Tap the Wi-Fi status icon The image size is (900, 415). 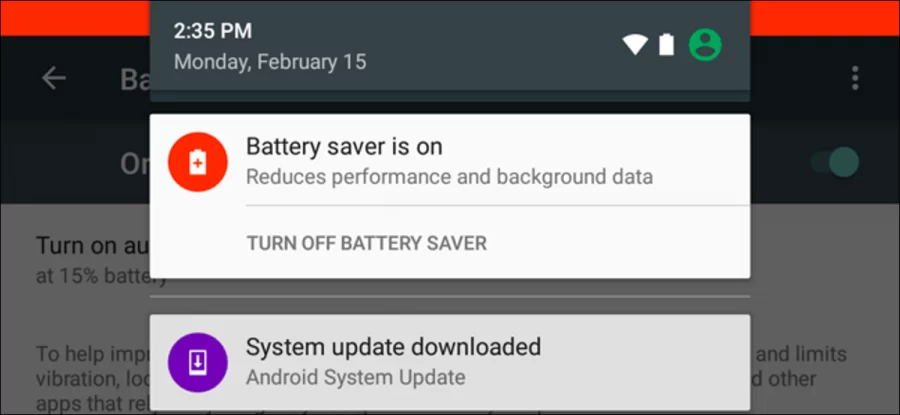(x=635, y=45)
